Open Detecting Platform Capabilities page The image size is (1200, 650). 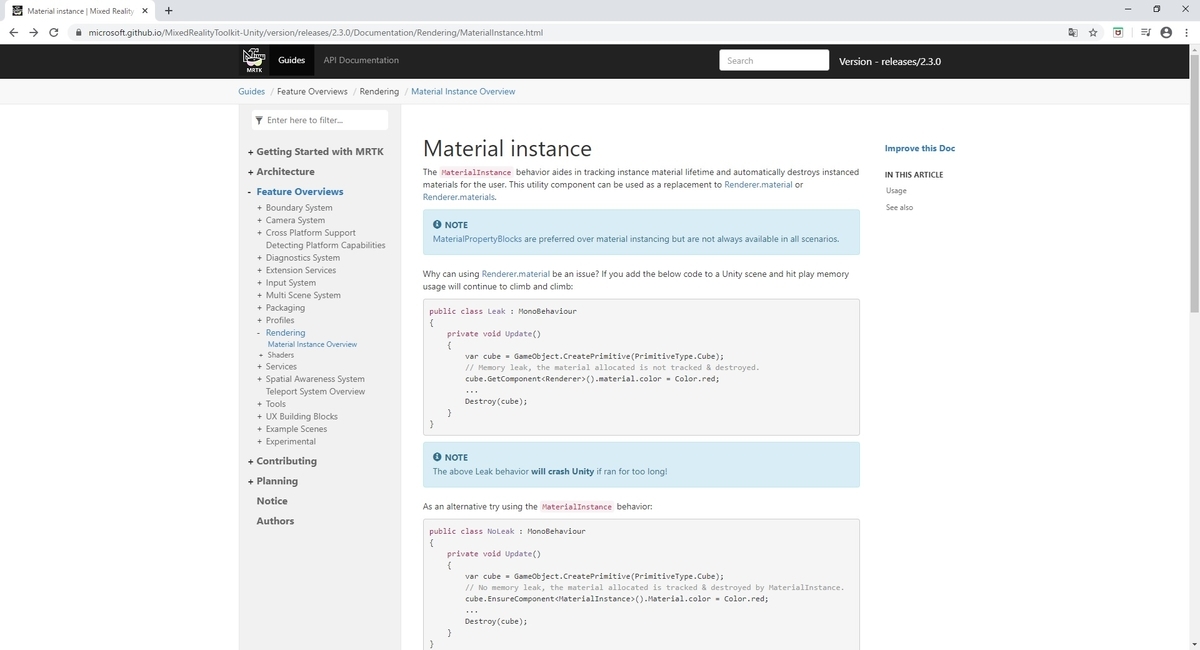coord(325,245)
